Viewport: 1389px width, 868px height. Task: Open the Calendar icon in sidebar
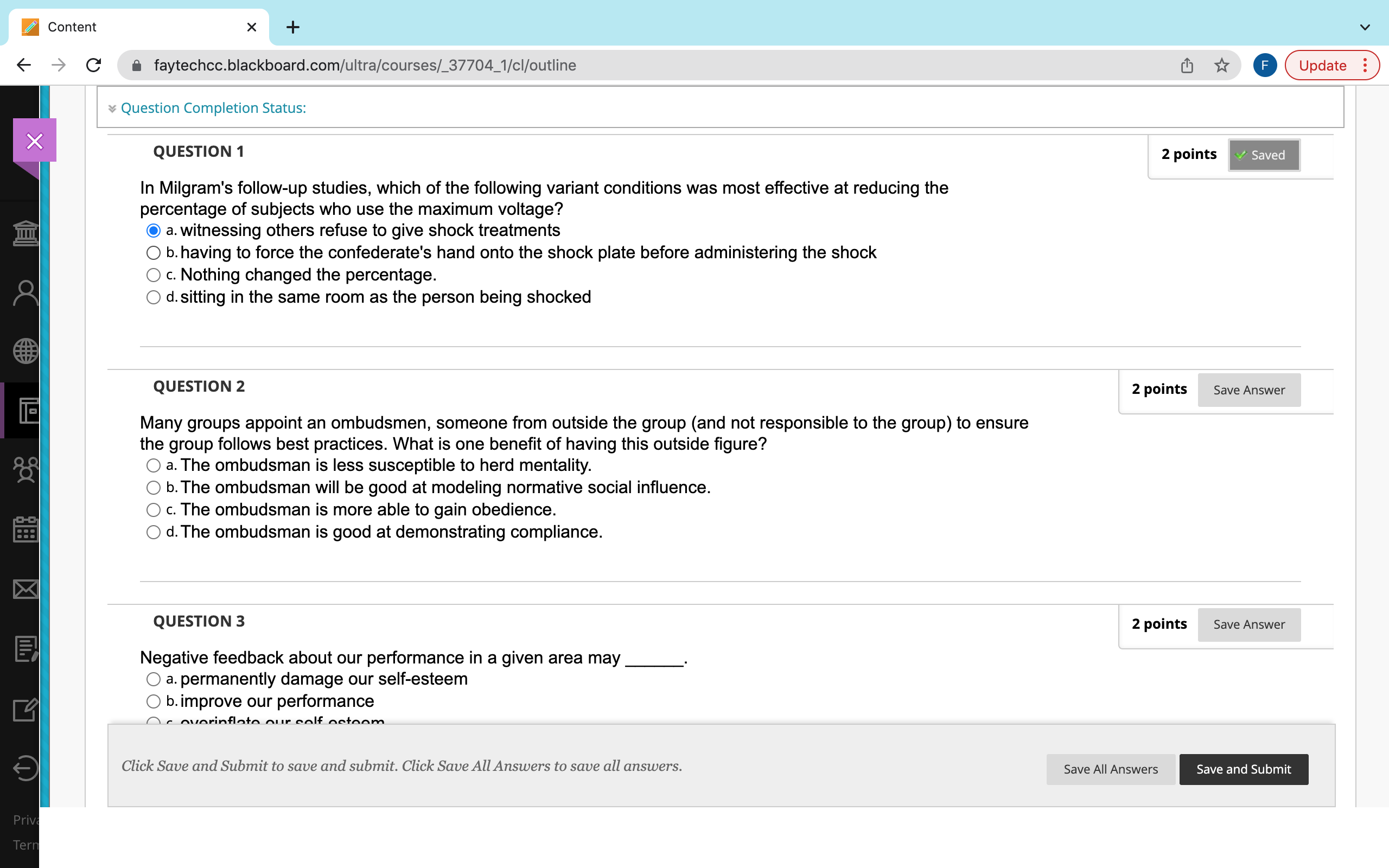pos(26,529)
